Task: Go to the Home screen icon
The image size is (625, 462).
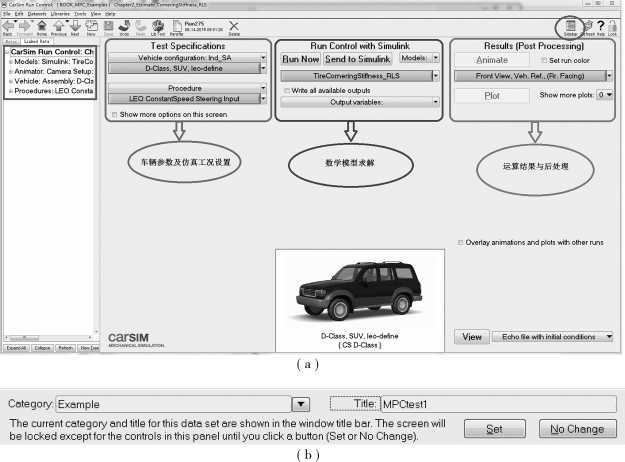Action: [41, 26]
